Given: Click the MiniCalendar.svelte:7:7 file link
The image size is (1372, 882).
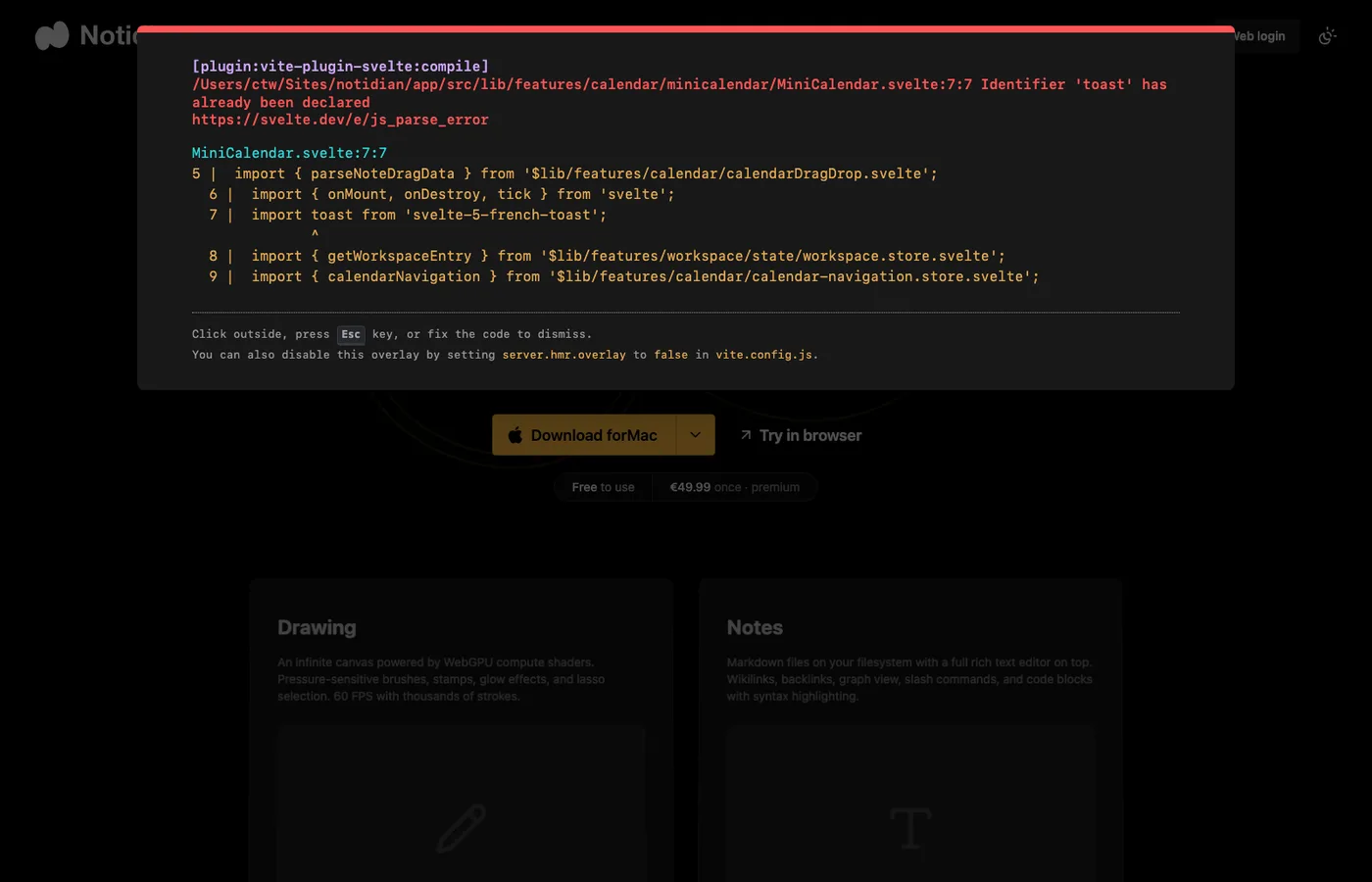Looking at the screenshot, I should pos(289,153).
